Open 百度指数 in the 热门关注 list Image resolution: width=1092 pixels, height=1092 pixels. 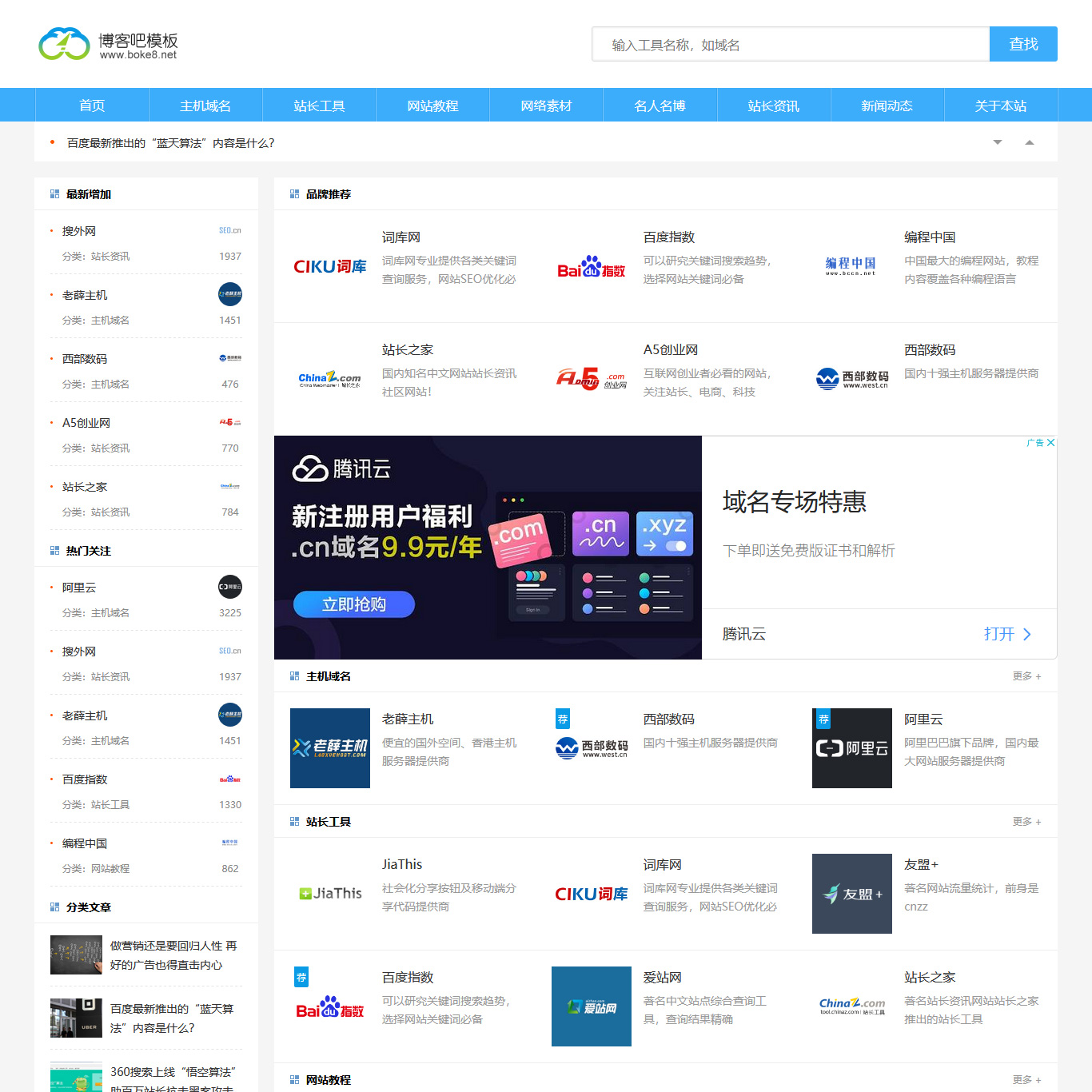[85, 779]
